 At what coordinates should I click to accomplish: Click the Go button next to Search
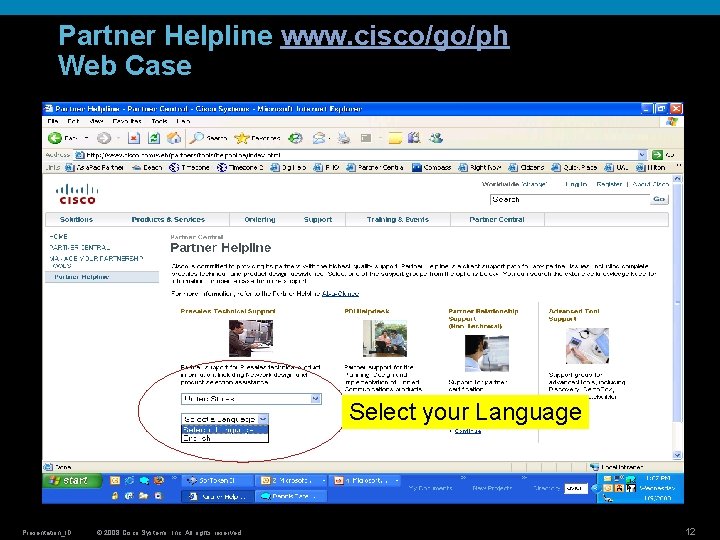click(x=659, y=199)
